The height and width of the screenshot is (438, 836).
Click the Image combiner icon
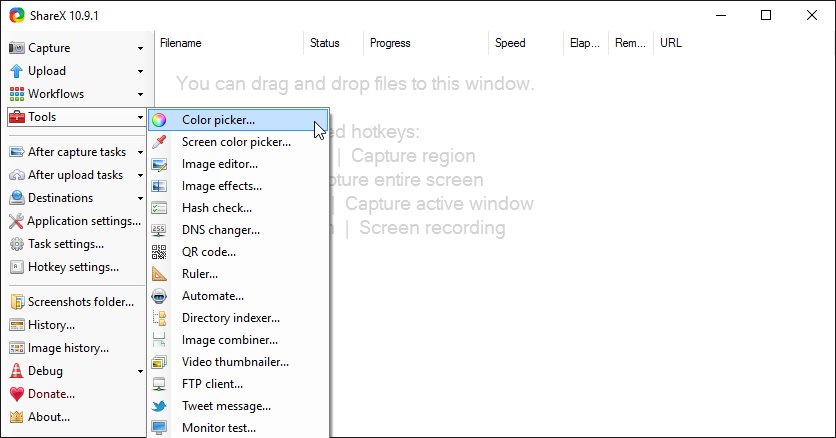pyautogui.click(x=159, y=340)
